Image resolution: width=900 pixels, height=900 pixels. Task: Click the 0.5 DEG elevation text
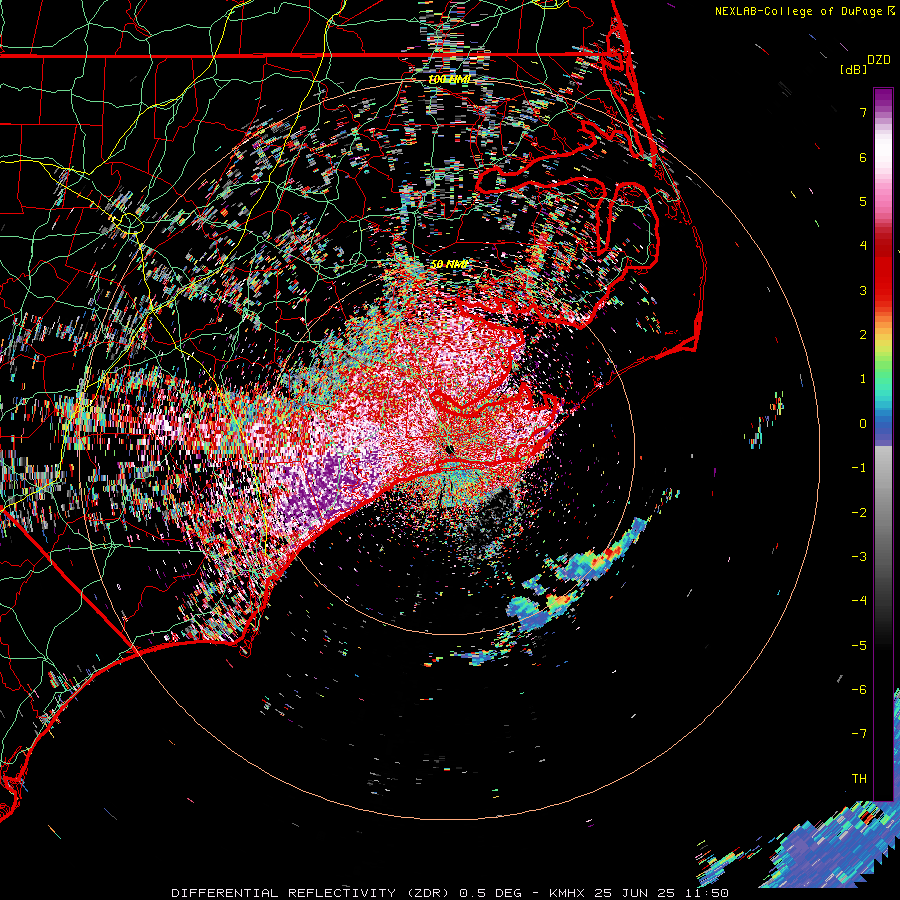click(490, 893)
